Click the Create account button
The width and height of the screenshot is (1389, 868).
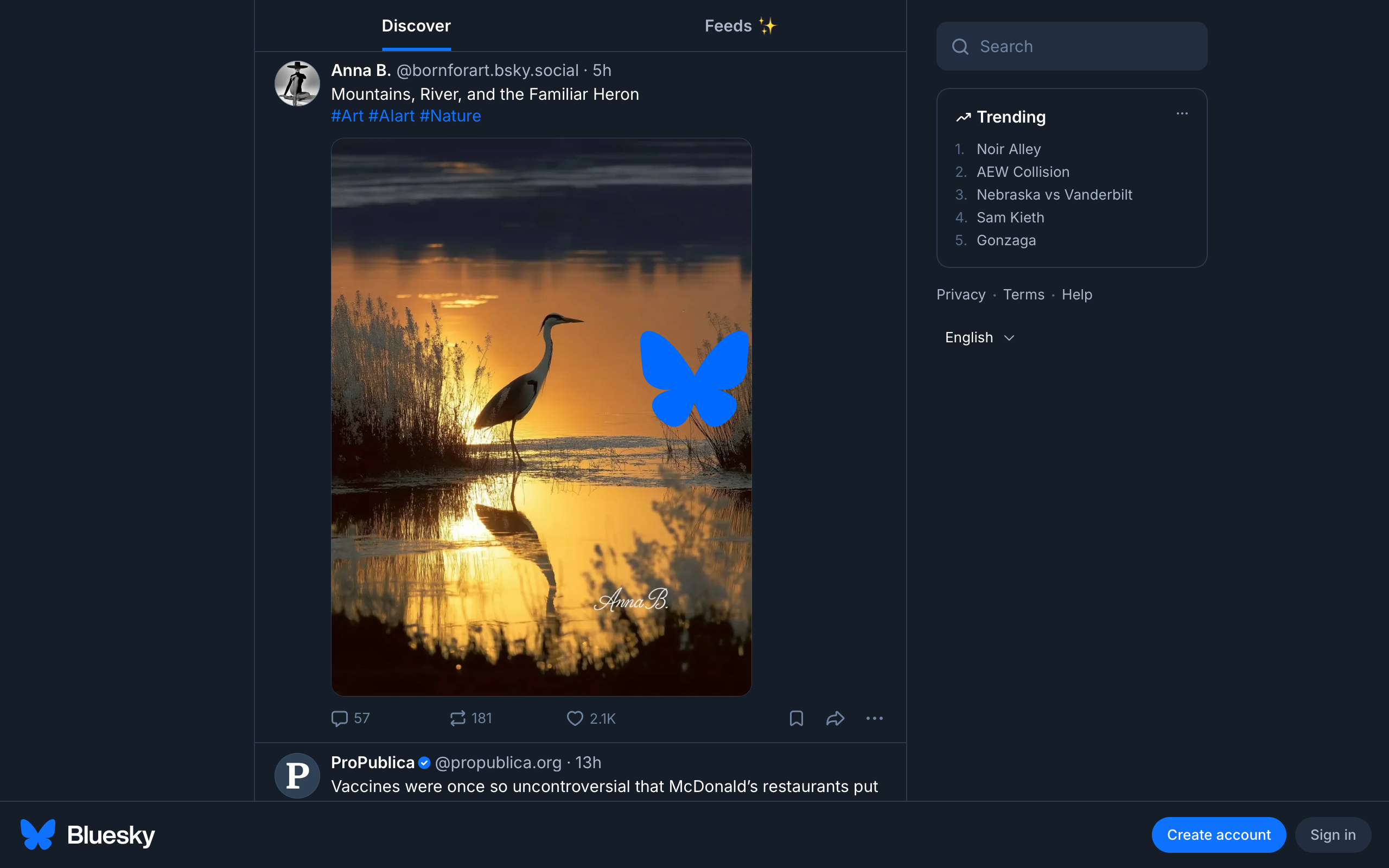tap(1219, 834)
